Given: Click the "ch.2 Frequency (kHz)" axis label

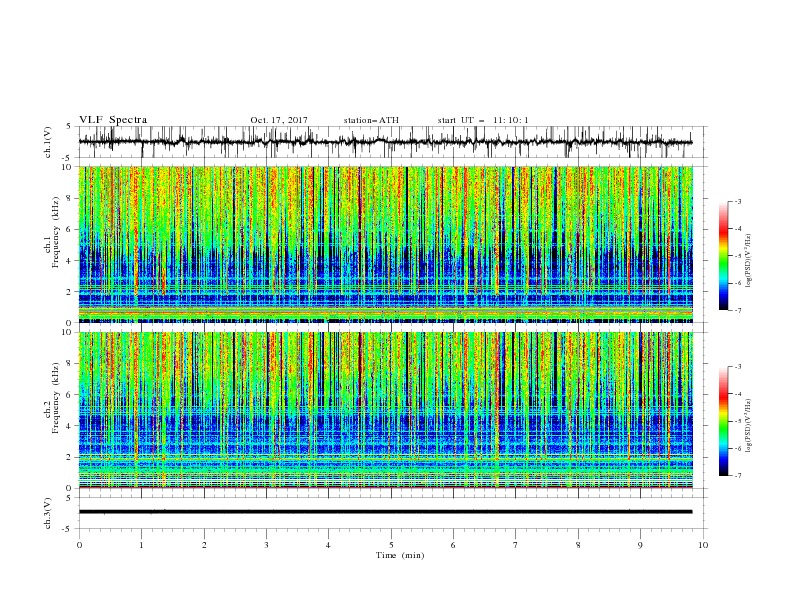Looking at the screenshot, I should click(x=52, y=398).
